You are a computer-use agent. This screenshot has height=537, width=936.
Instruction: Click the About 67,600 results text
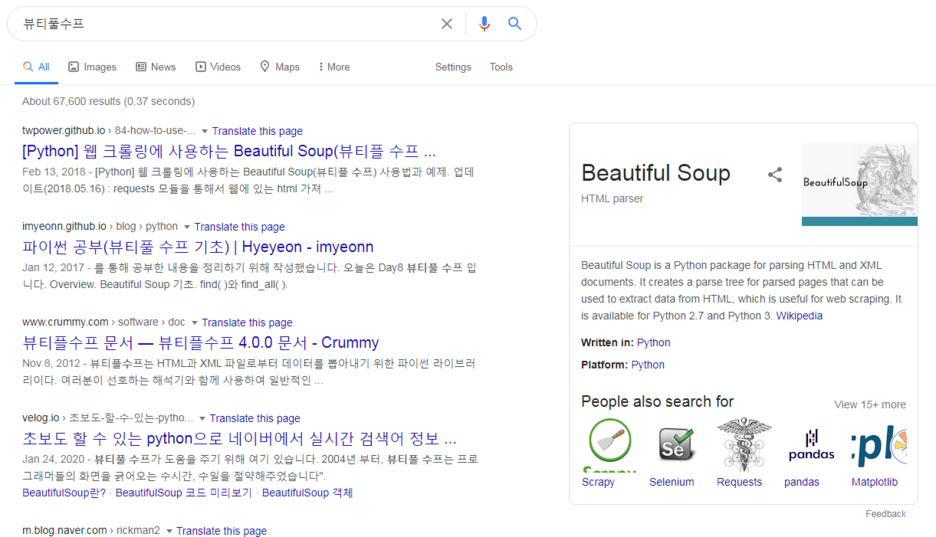point(109,101)
